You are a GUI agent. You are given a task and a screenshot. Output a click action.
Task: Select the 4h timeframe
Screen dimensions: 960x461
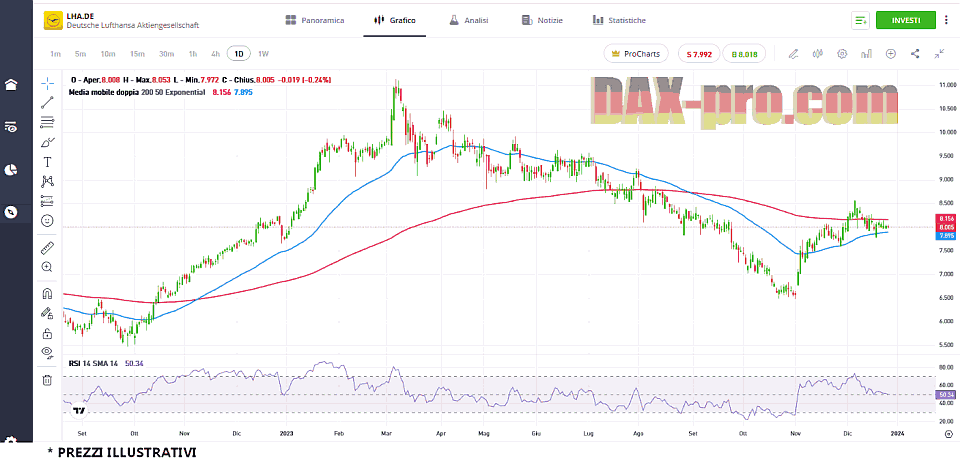click(216, 54)
